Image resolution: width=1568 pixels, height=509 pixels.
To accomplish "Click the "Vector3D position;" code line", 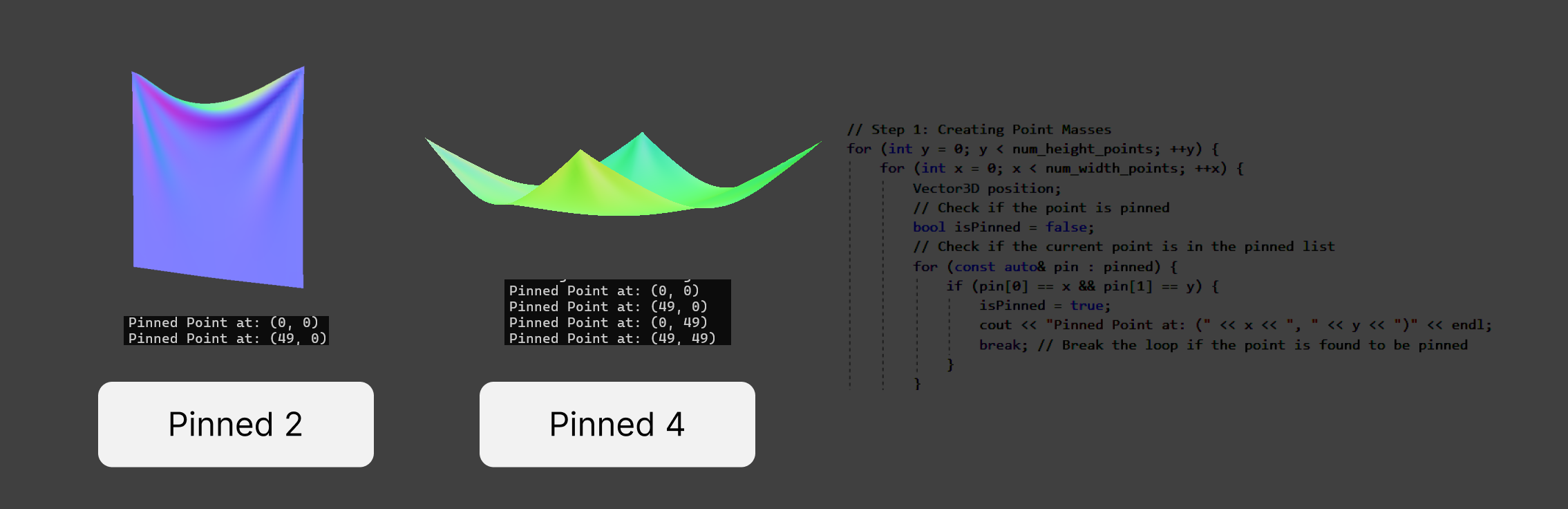I will click(986, 188).
